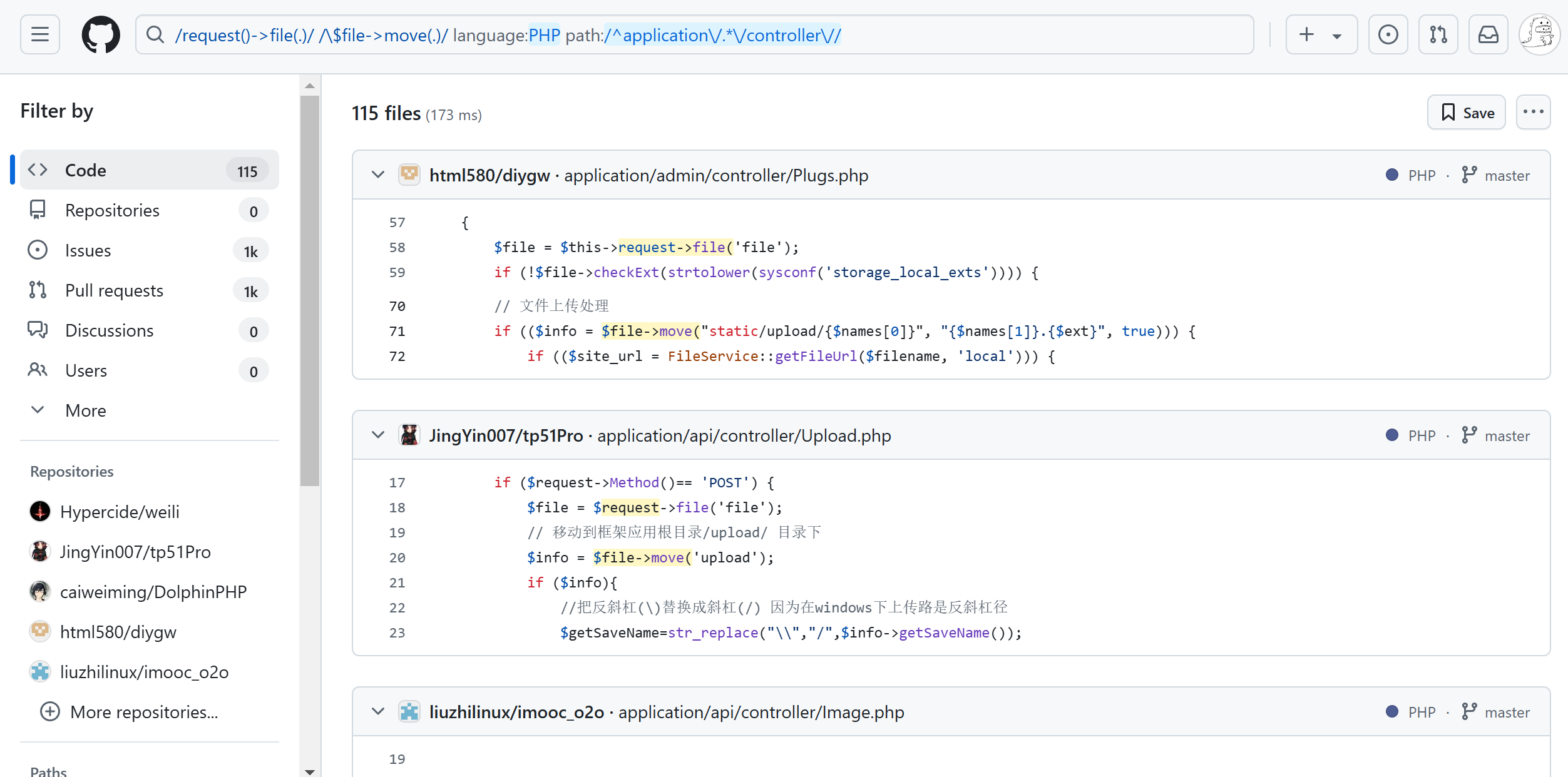1568x777 pixels.
Task: Click the sidebar scrollbar up arrow
Action: click(310, 85)
